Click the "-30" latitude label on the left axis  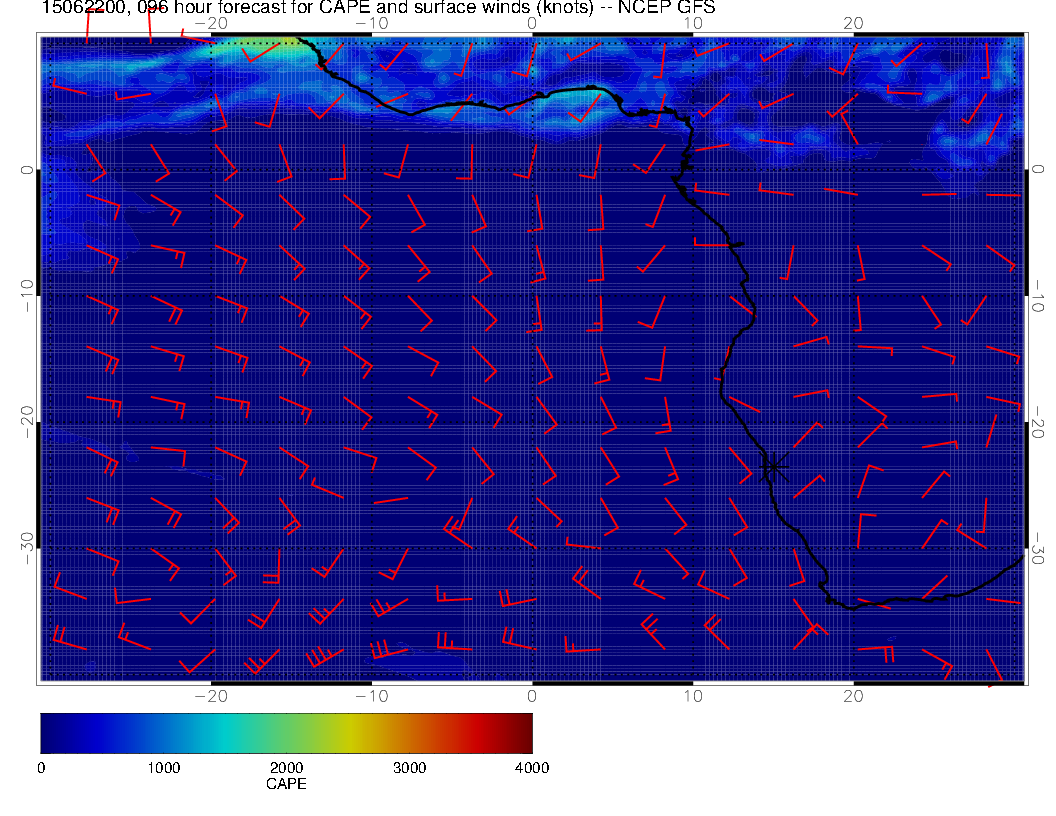point(27,548)
